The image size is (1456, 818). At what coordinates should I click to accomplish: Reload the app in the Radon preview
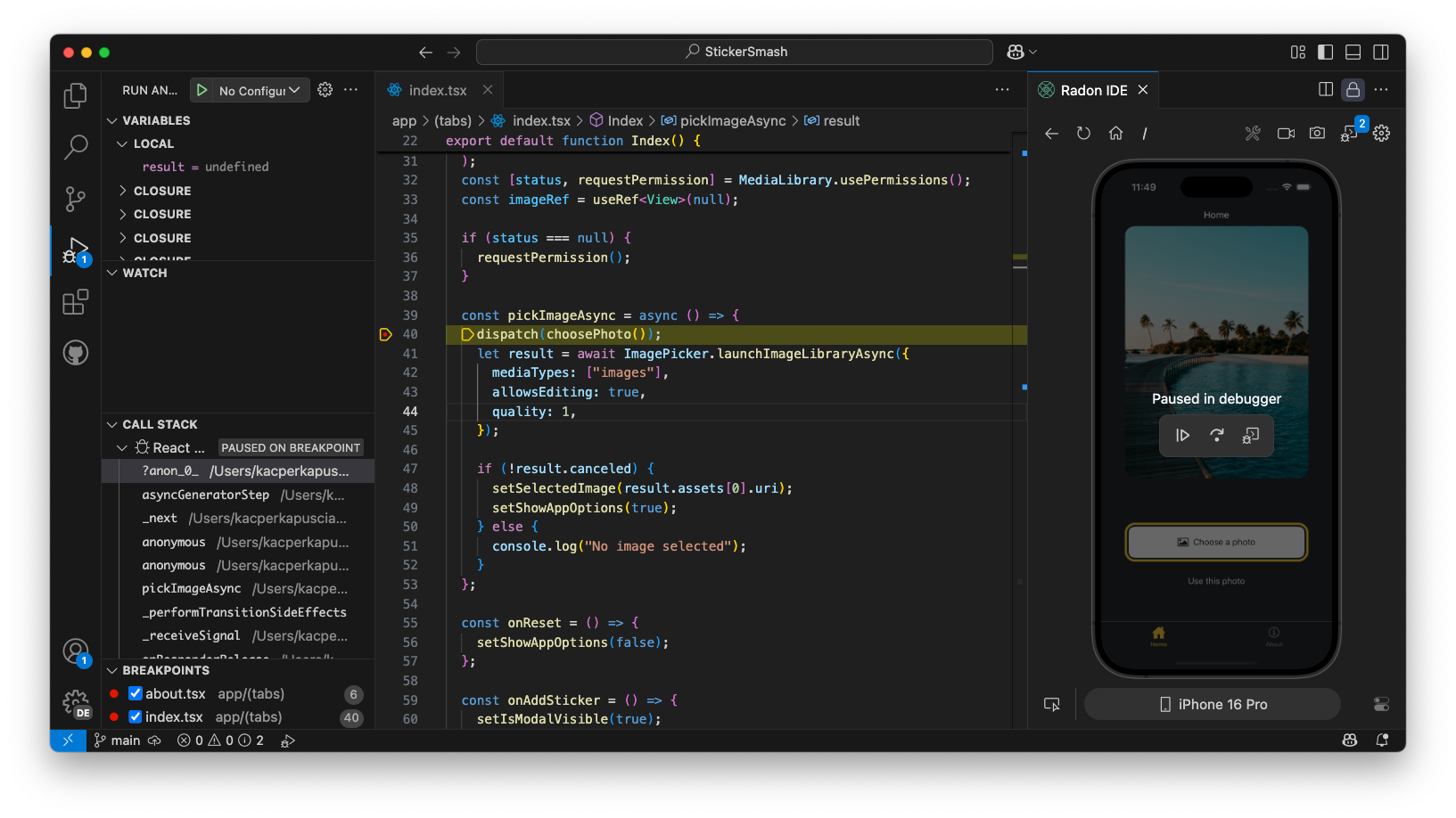coord(1083,134)
